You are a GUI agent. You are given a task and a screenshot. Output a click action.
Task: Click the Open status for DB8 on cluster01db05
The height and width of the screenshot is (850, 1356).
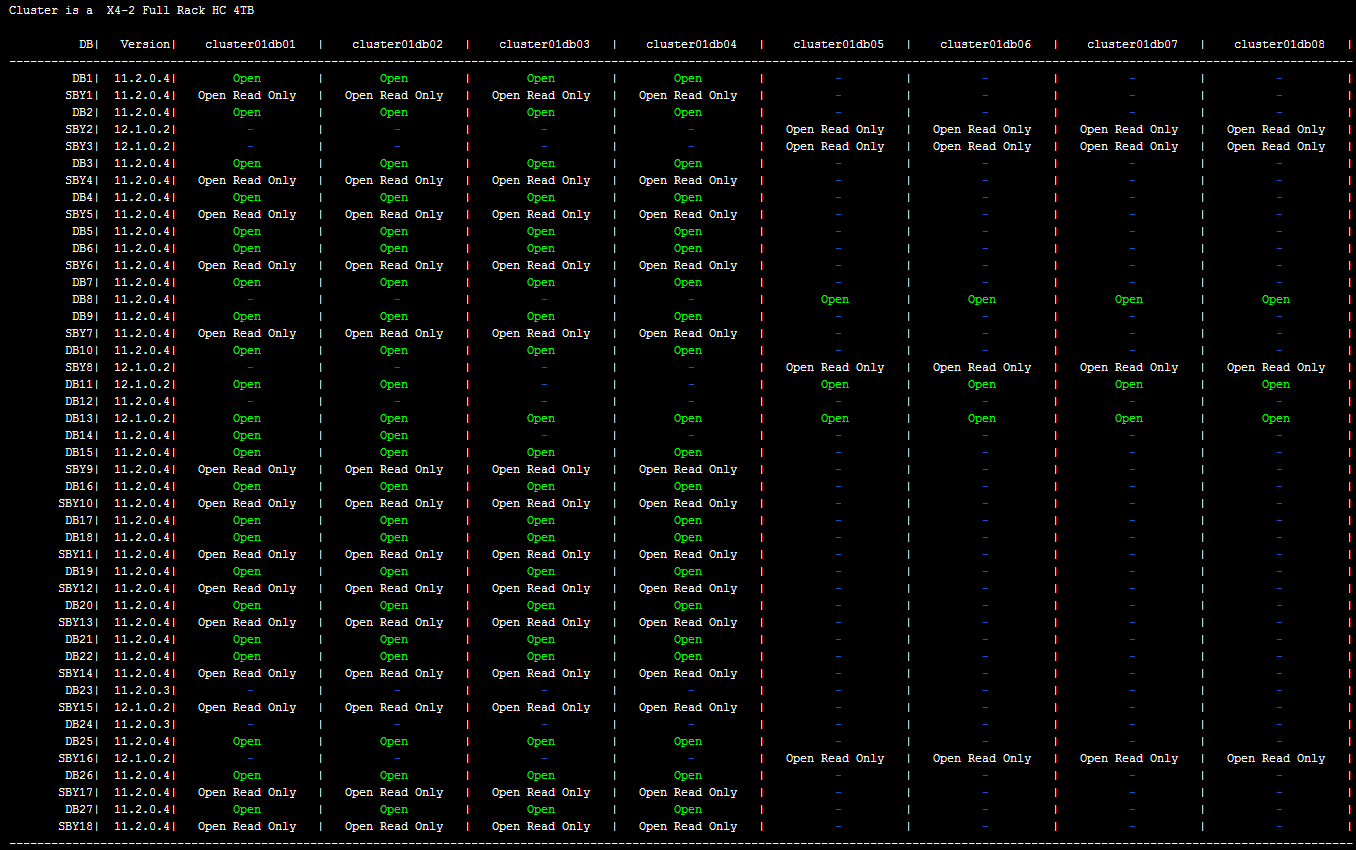tap(835, 299)
